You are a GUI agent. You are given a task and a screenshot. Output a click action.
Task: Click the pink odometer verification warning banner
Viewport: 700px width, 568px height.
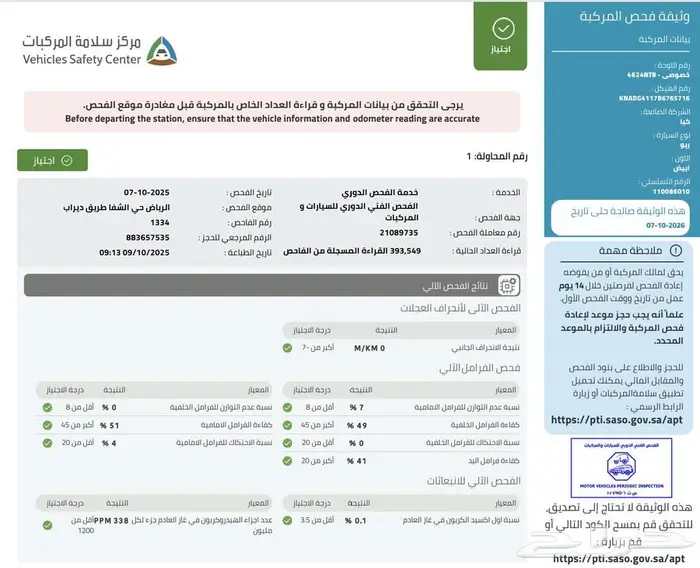coord(272,111)
